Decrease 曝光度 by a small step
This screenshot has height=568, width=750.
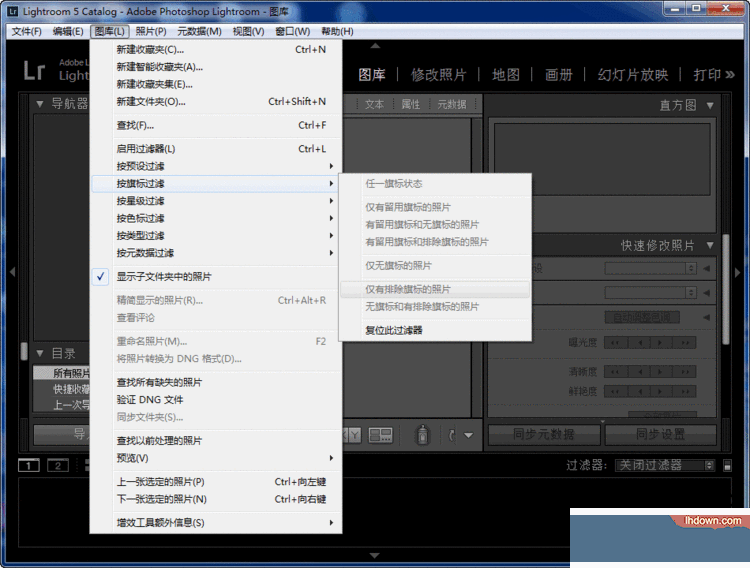pyautogui.click(x=639, y=343)
